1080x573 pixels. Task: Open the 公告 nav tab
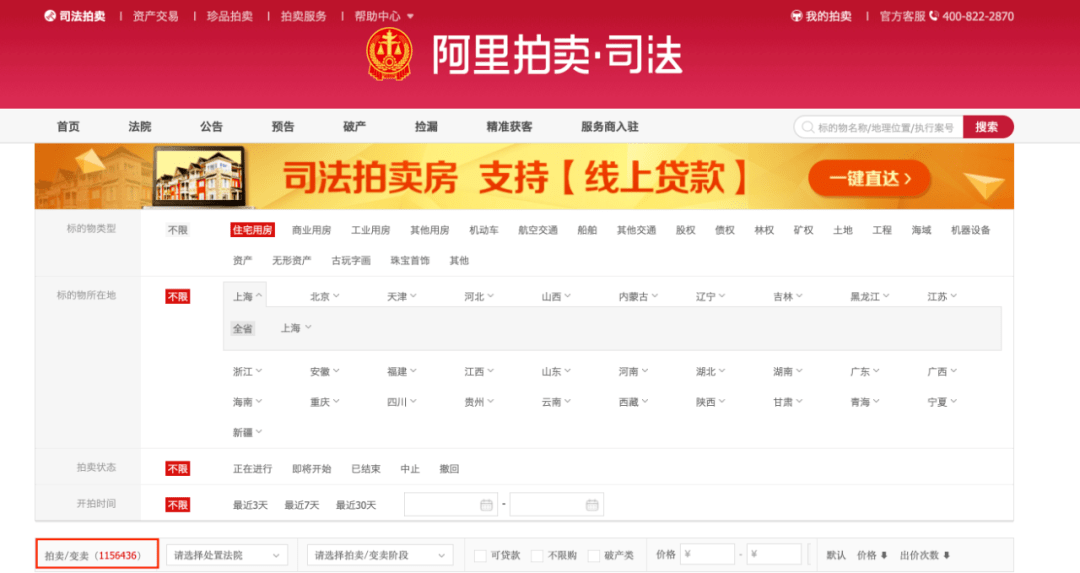[211, 127]
